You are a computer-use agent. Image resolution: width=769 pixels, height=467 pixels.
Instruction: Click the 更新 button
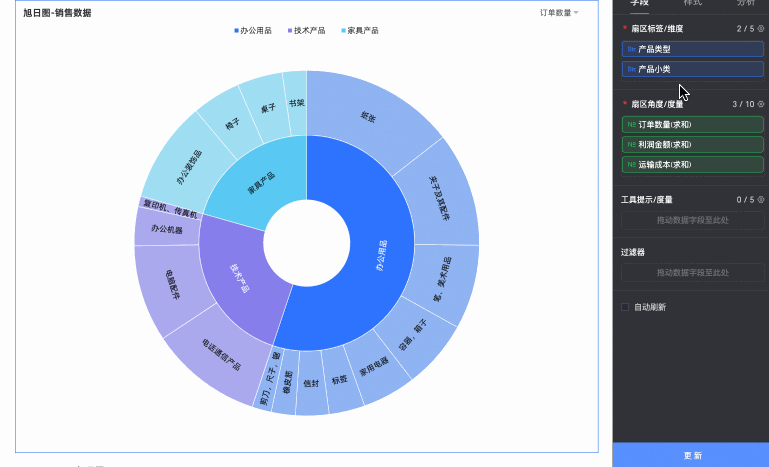(x=691, y=455)
